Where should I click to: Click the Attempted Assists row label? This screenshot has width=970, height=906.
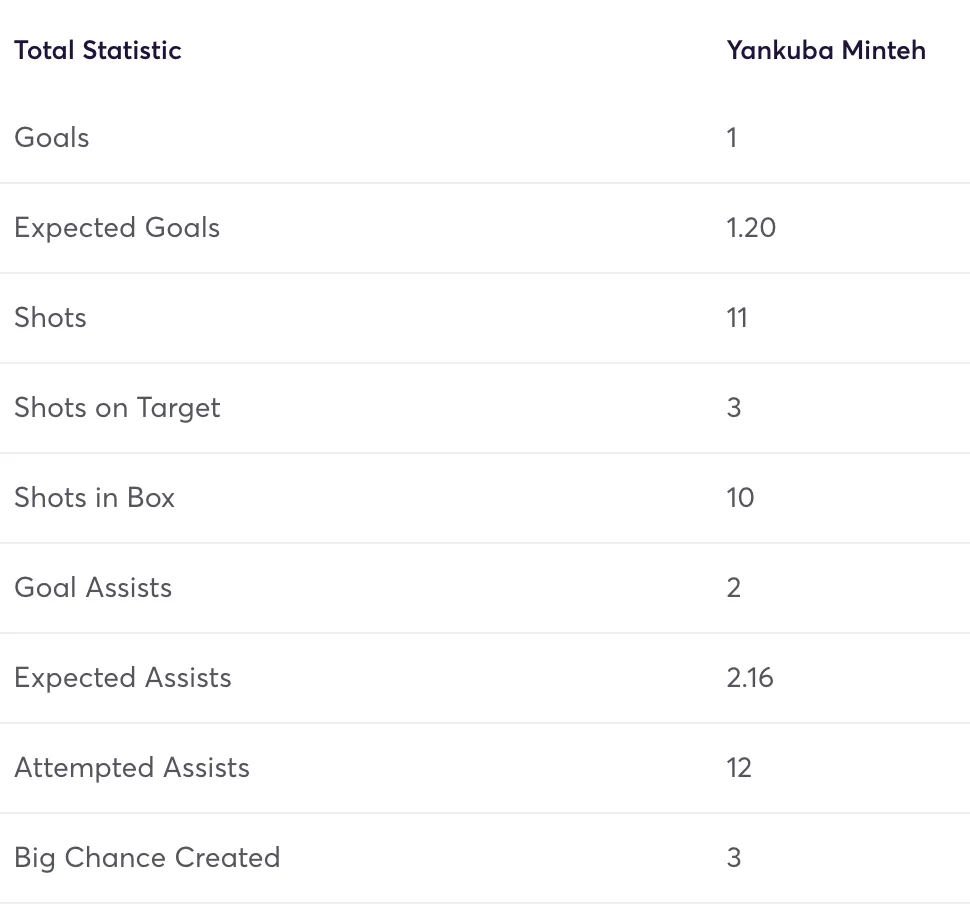point(132,767)
